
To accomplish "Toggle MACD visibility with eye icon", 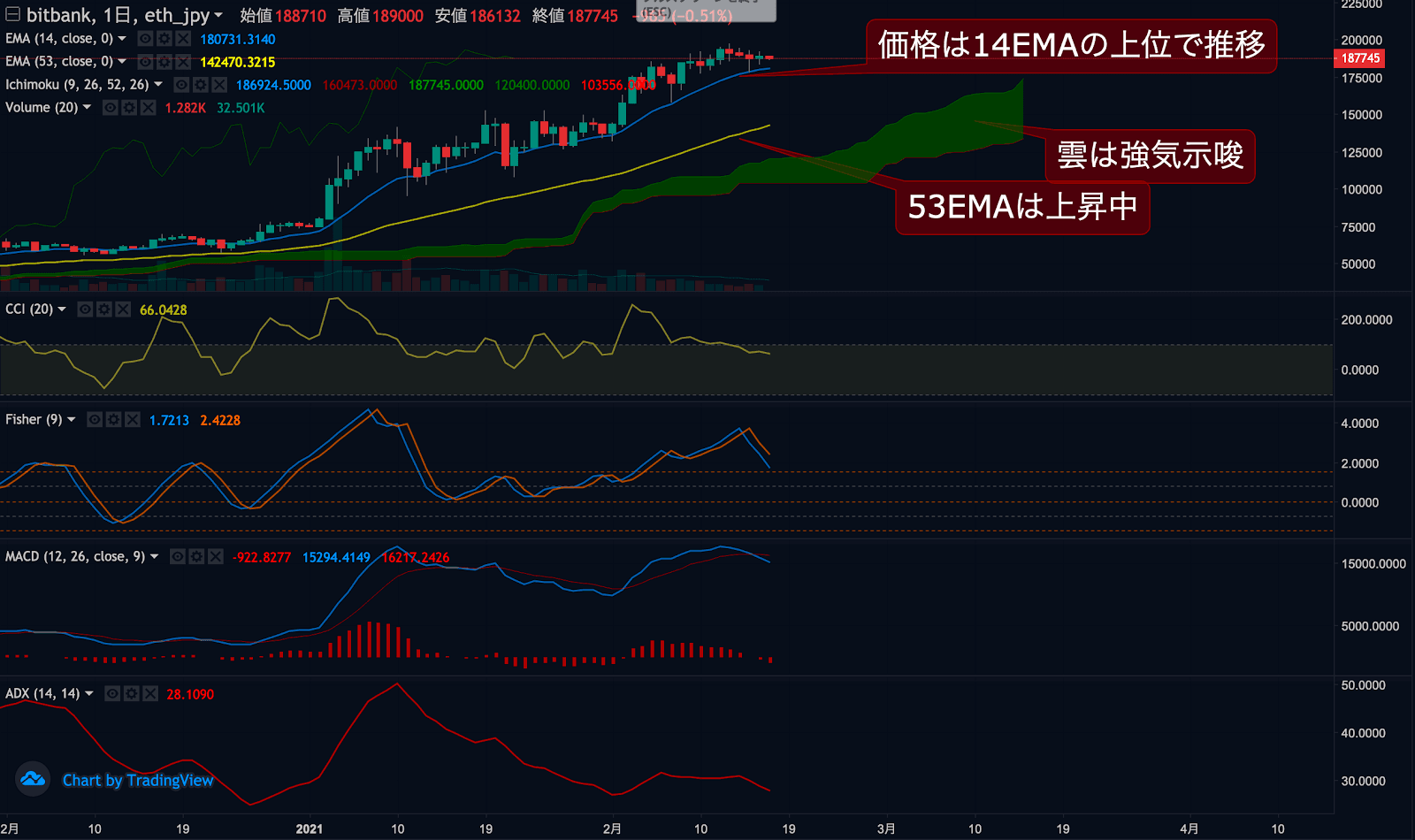I will 178,557.
